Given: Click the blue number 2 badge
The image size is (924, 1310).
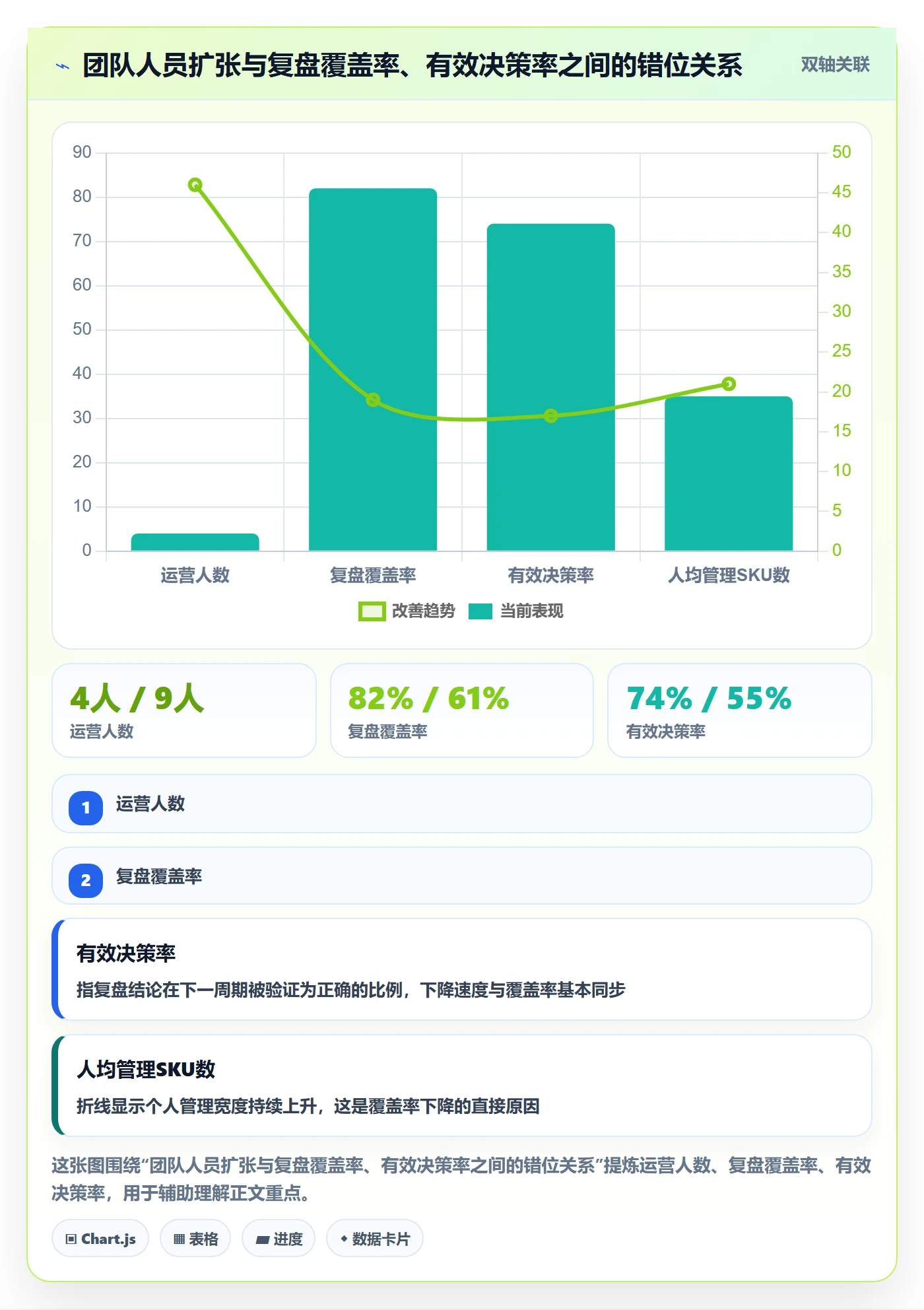Looking at the screenshot, I should click(86, 880).
